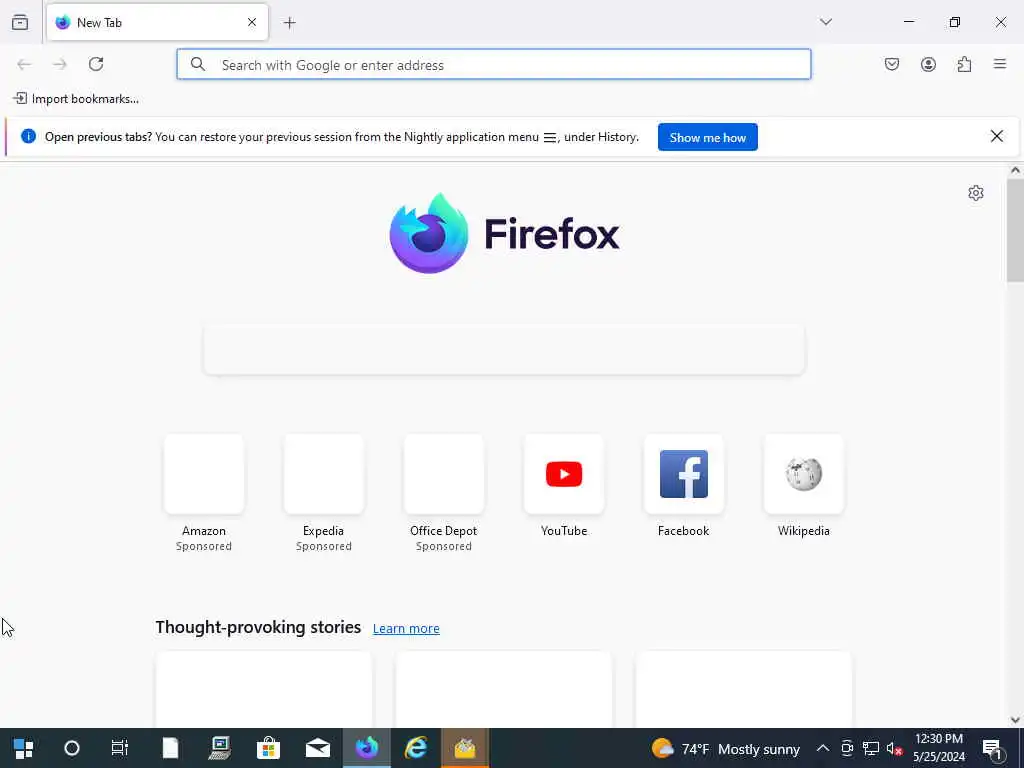Open the Action Center notifications icon
This screenshot has width=1024, height=768.
click(x=992, y=748)
